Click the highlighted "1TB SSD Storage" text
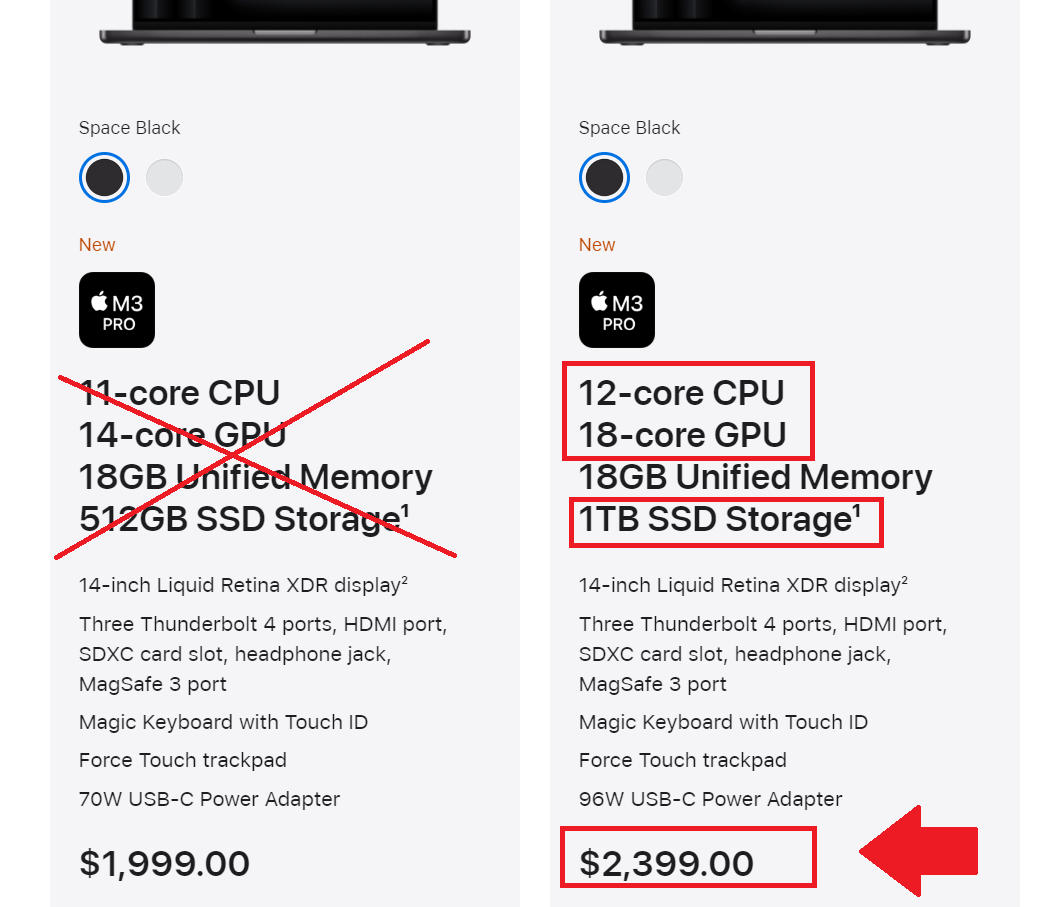This screenshot has width=1059, height=907. pos(714,520)
